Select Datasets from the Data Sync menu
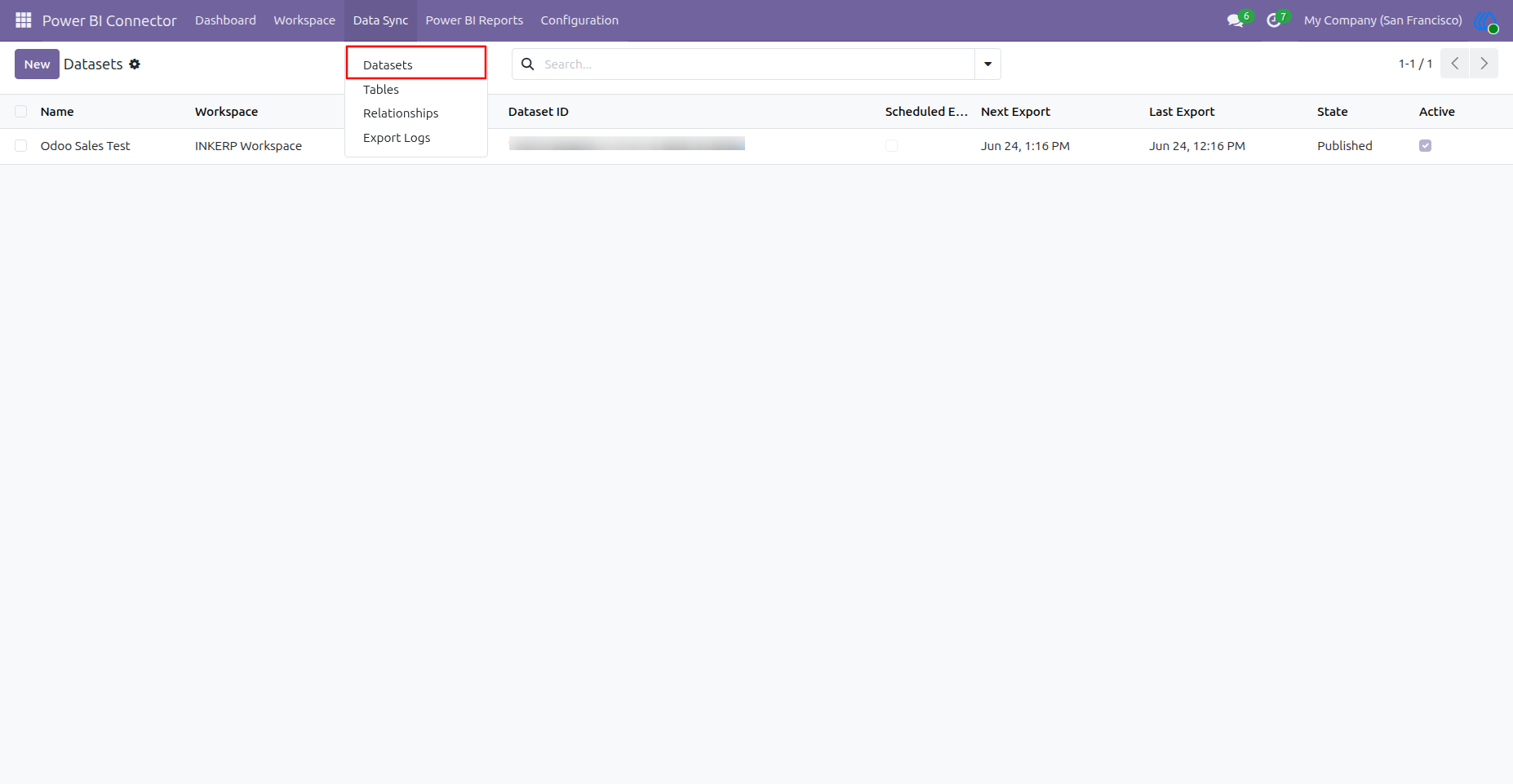Image resolution: width=1513 pixels, height=784 pixels. (416, 64)
